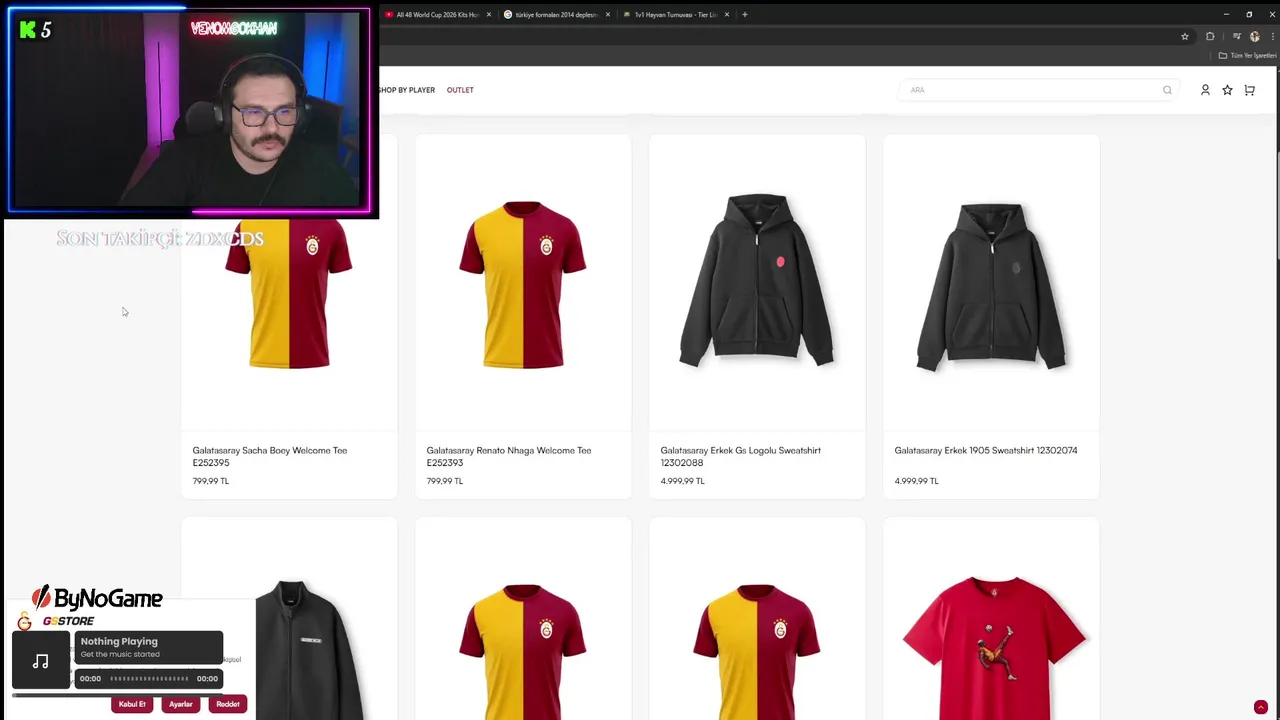Open the favorites star icon in store header

[1227, 90]
